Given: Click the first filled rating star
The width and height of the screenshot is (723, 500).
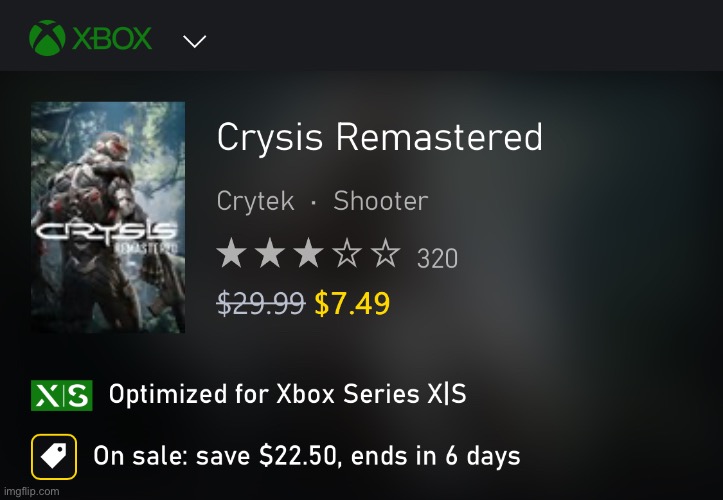Looking at the screenshot, I should pyautogui.click(x=231, y=253).
